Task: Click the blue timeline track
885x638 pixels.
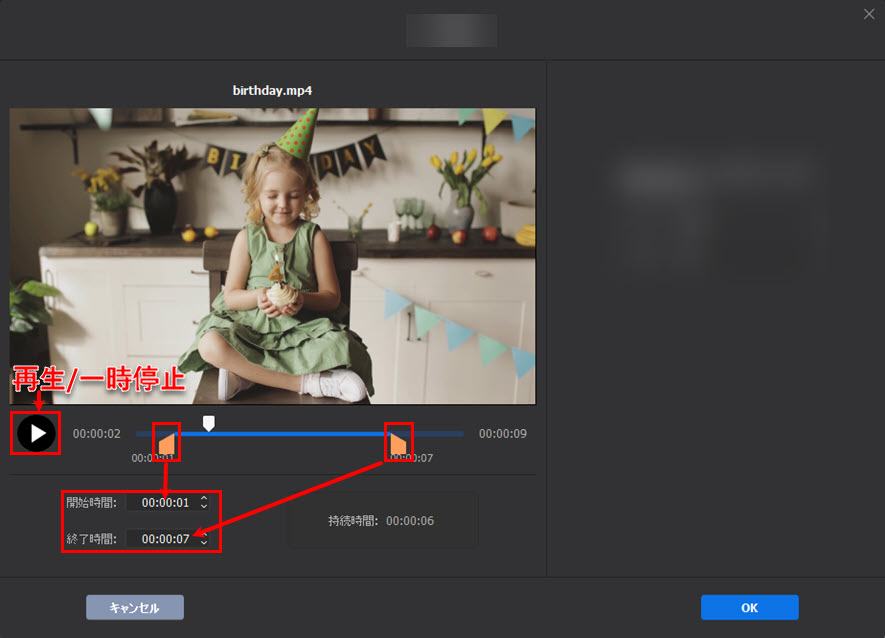Action: point(300,434)
